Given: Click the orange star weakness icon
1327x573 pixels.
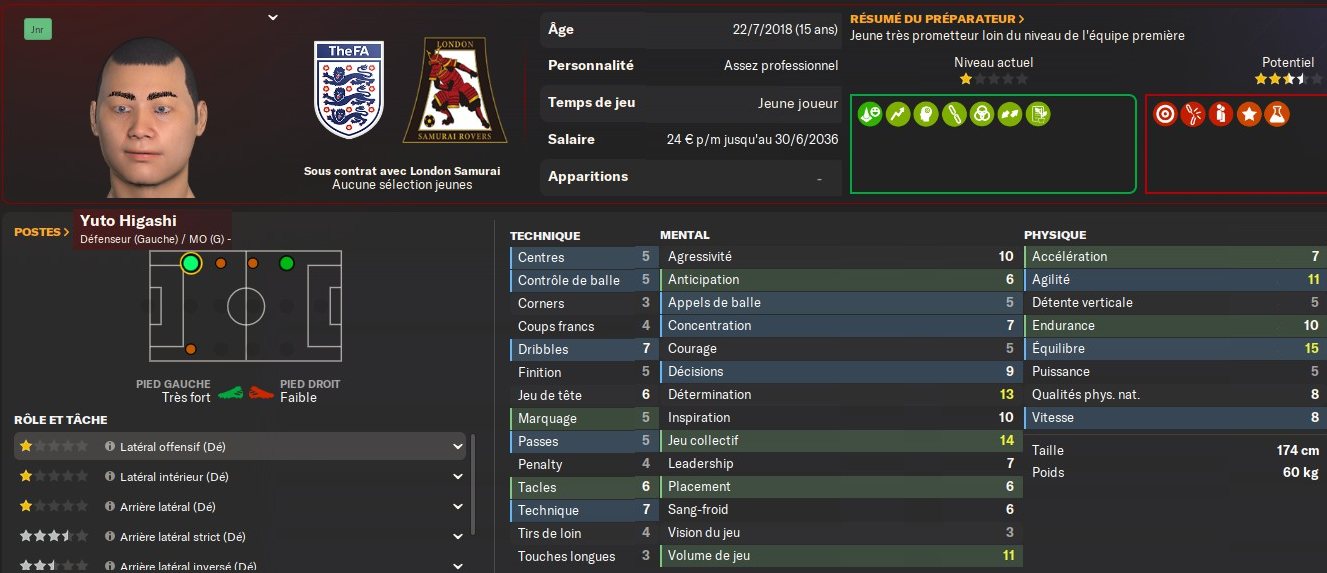Looking at the screenshot, I should pos(1248,114).
